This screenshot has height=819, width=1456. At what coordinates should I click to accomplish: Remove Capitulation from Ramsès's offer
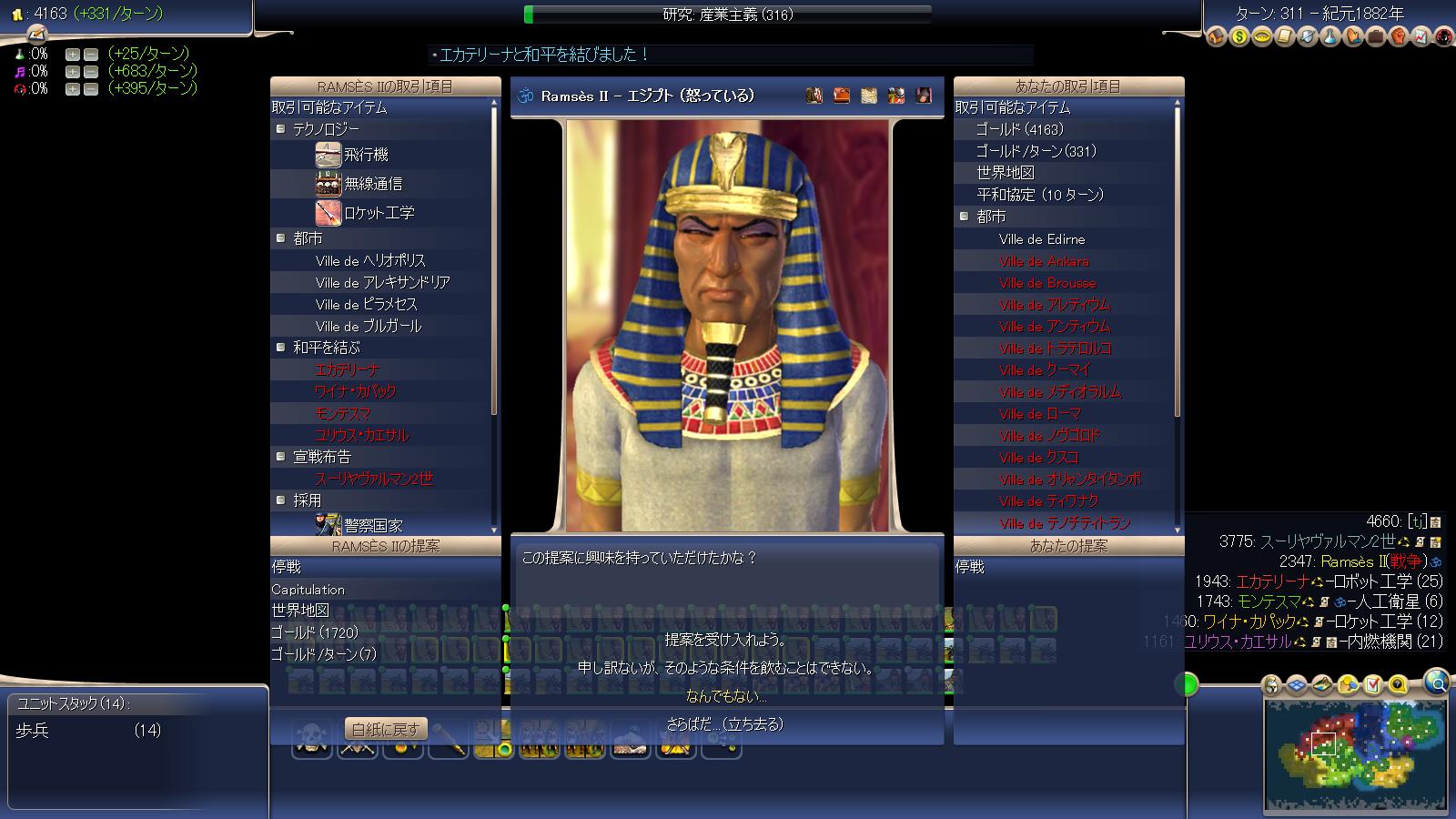coord(308,589)
